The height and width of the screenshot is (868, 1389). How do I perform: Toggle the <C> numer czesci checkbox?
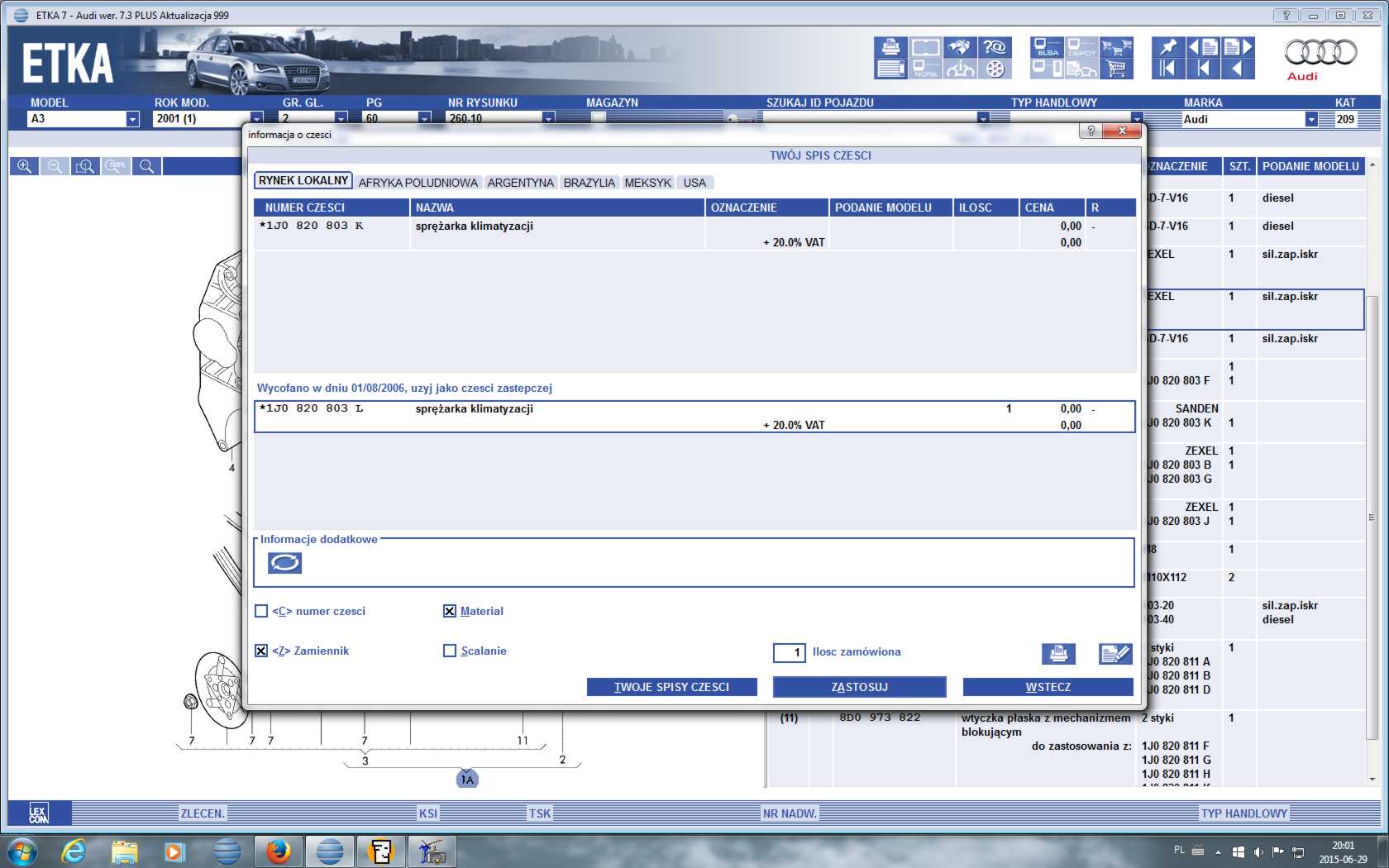tap(261, 611)
